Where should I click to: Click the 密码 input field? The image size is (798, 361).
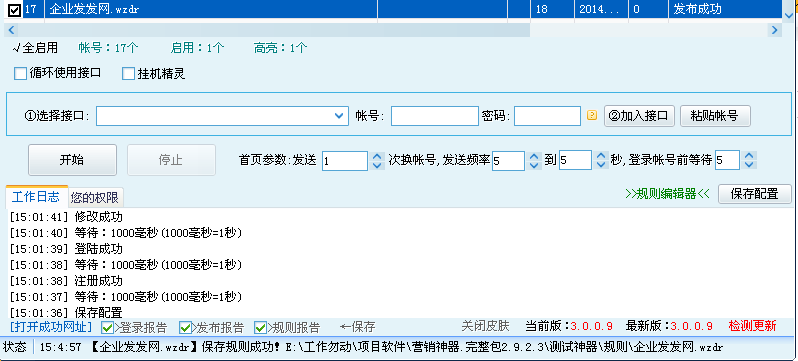click(547, 116)
